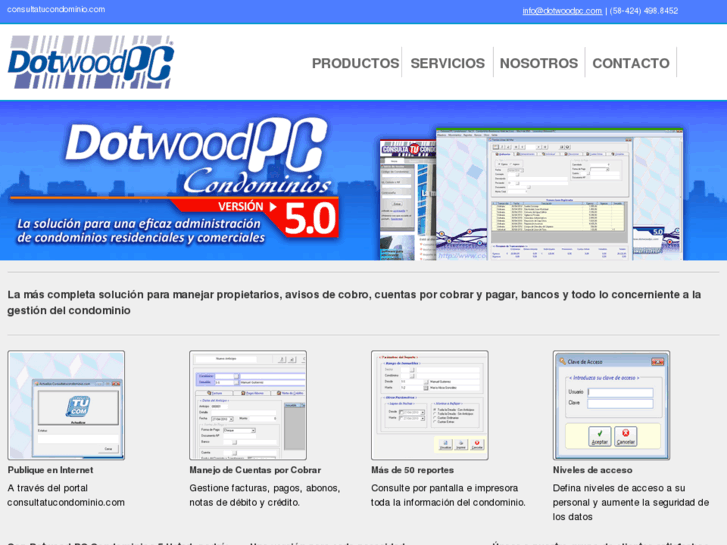This screenshot has width=727, height=545.
Task: Open the PRODUCTOS menu
Action: pos(355,63)
